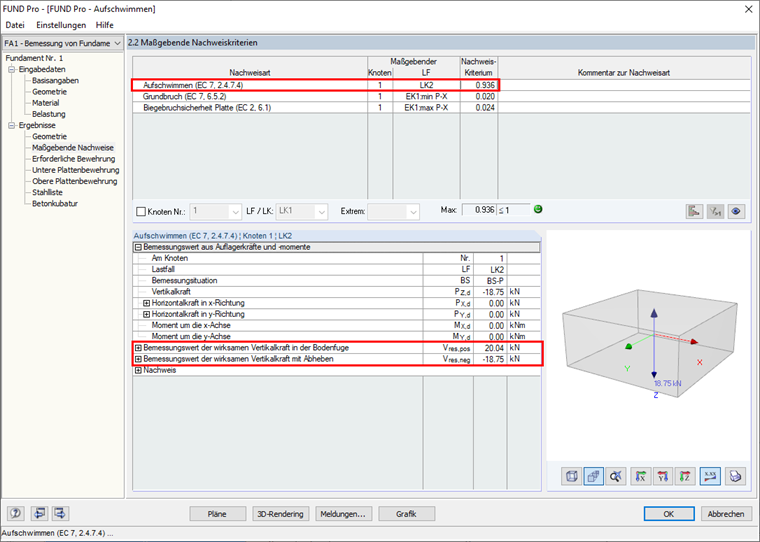Select Belastung in the tree
Viewport: 760px width, 542px height.
tap(48, 114)
